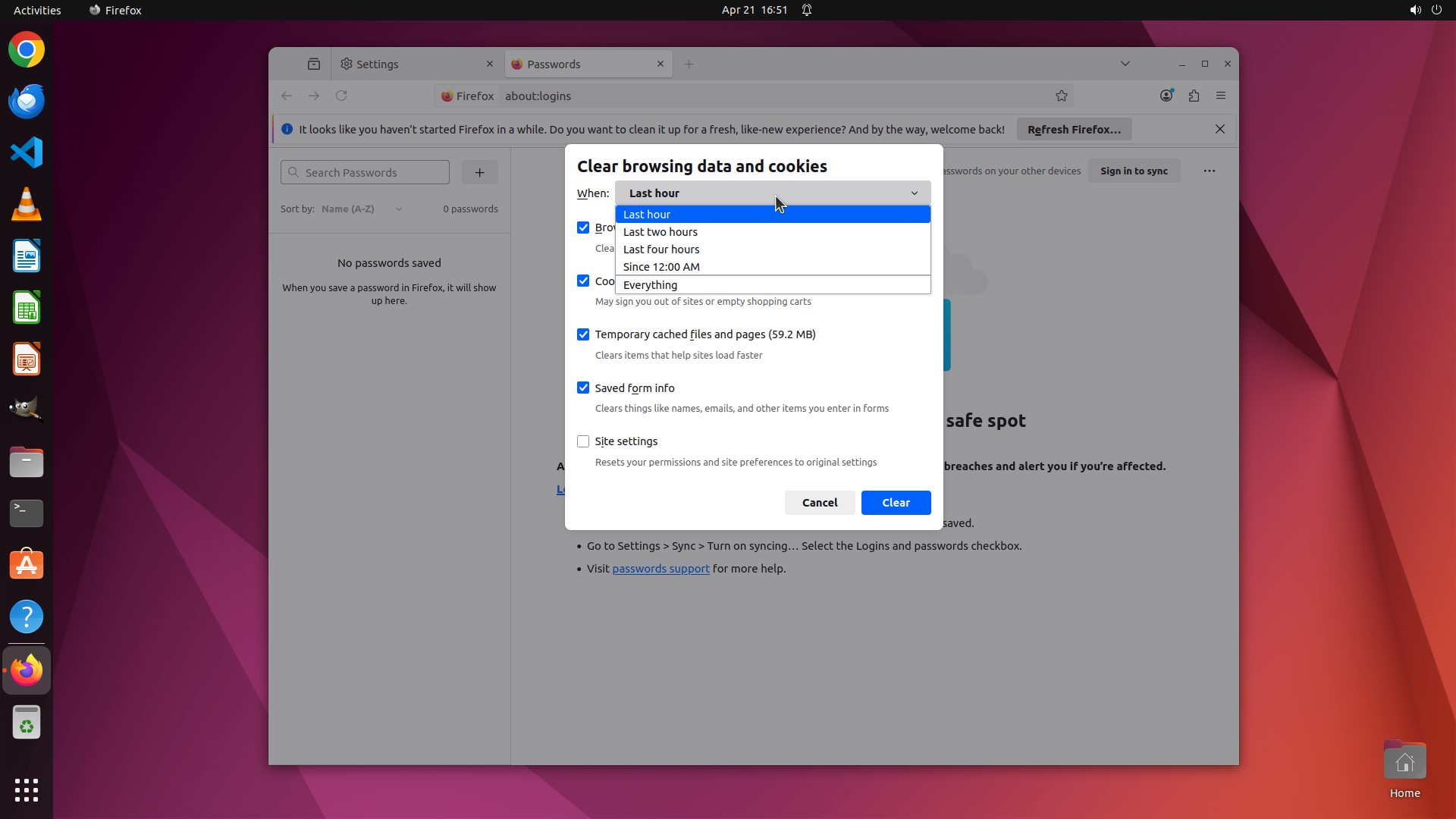Screen dimensions: 1456x819
Task: Open the Firefox account icon
Action: point(1166,96)
